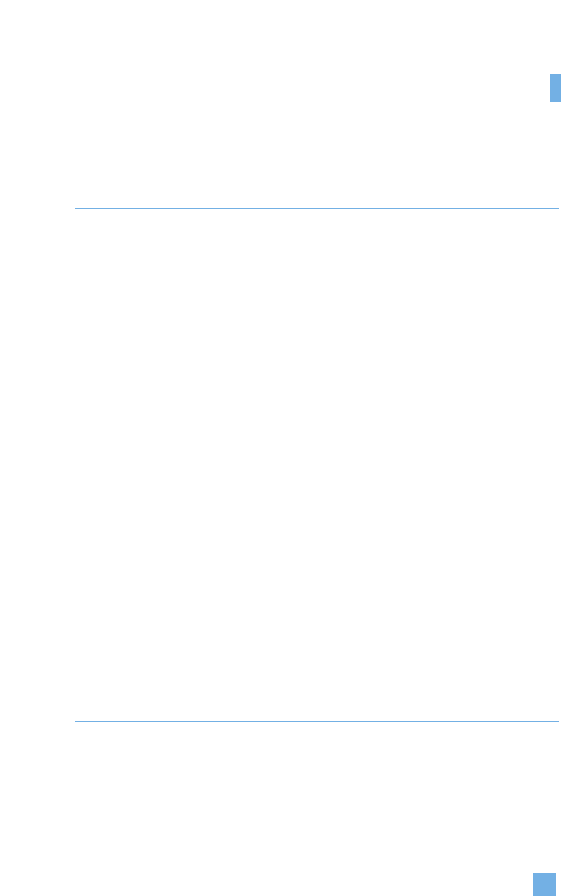Click the empty footer area below the lower divider

[x=280, y=809]
